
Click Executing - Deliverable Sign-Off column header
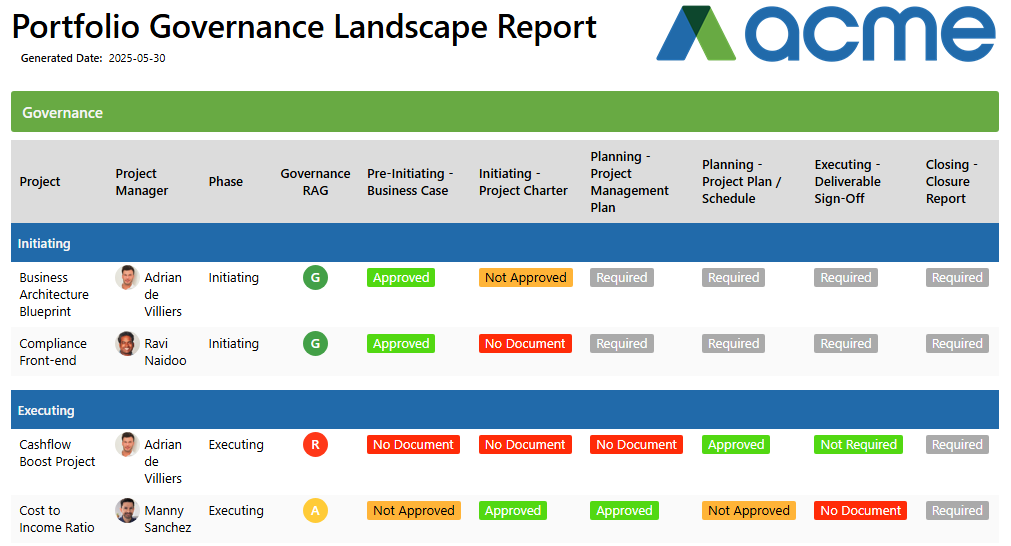(x=847, y=182)
